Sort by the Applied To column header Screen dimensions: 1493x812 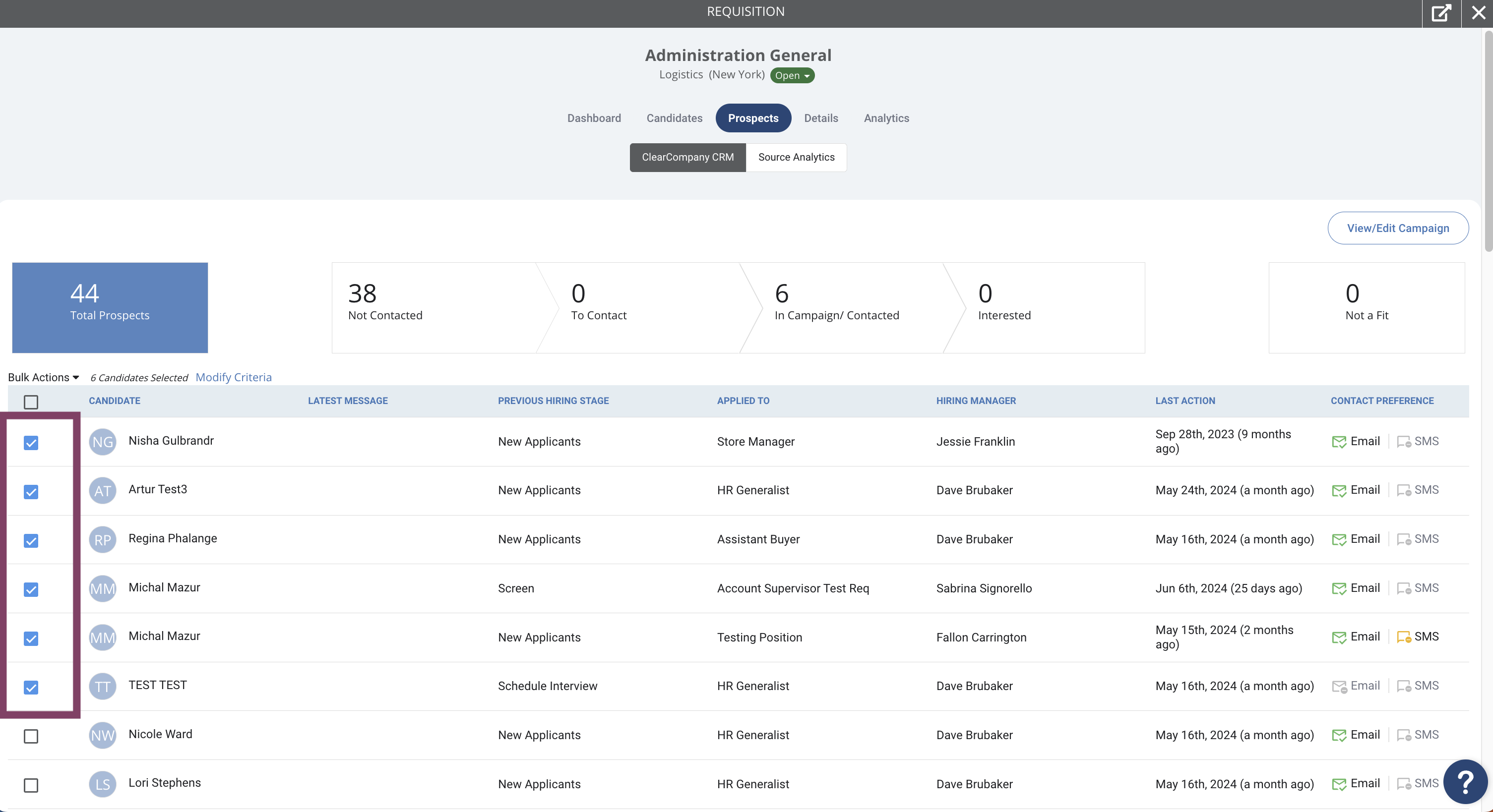click(743, 401)
